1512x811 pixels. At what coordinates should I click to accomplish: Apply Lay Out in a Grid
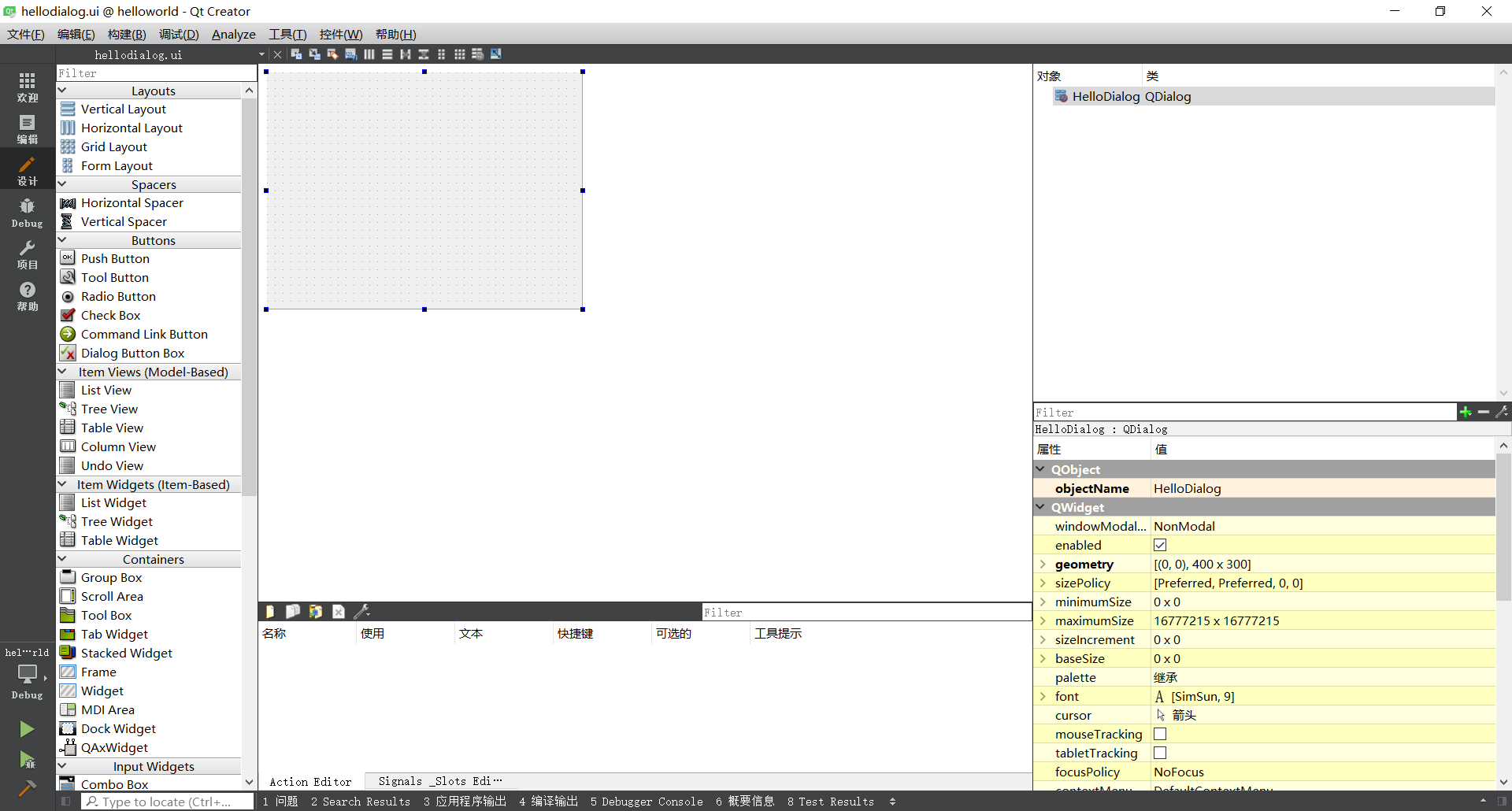click(x=460, y=54)
